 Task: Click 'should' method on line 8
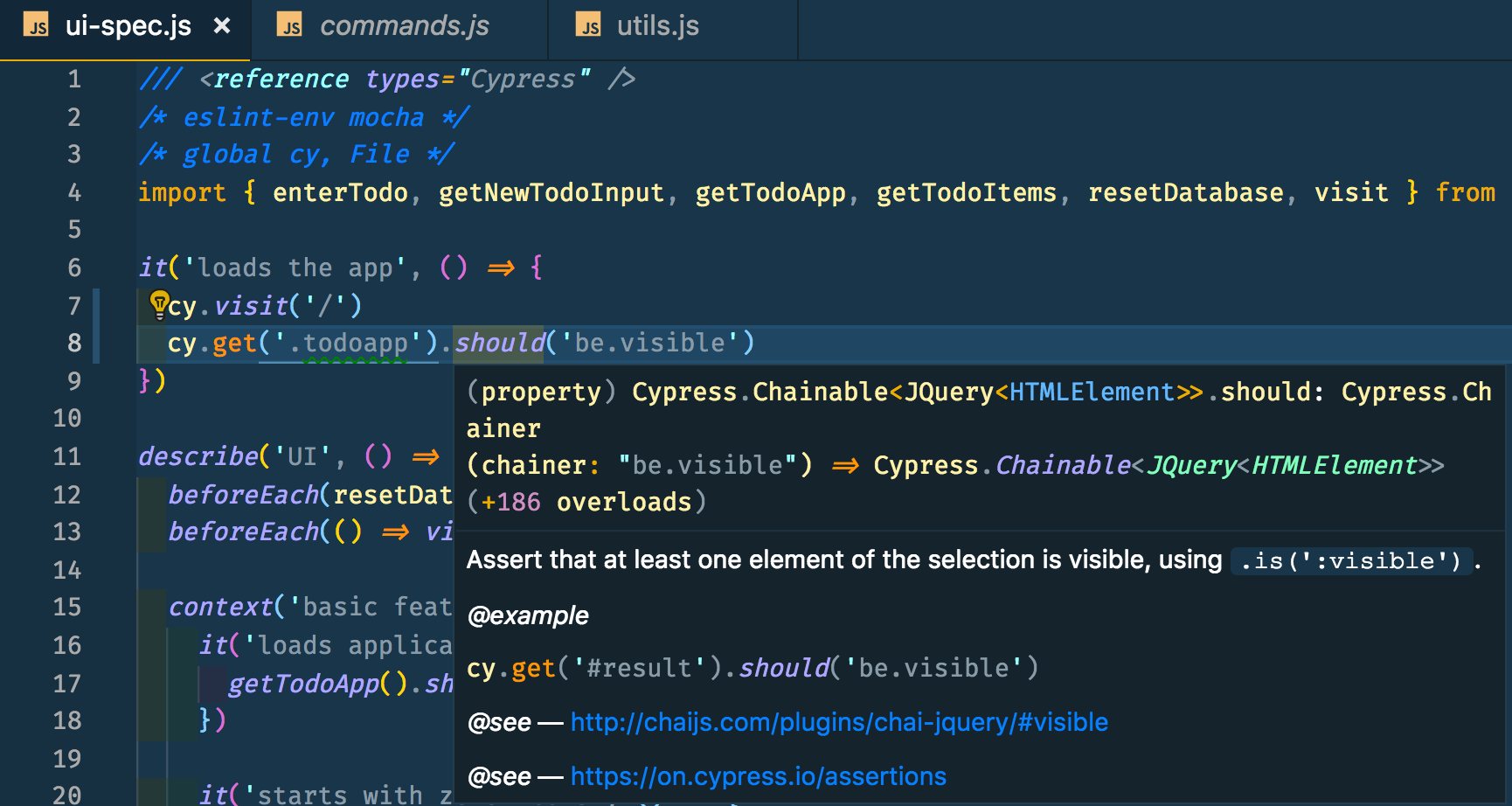click(x=500, y=343)
